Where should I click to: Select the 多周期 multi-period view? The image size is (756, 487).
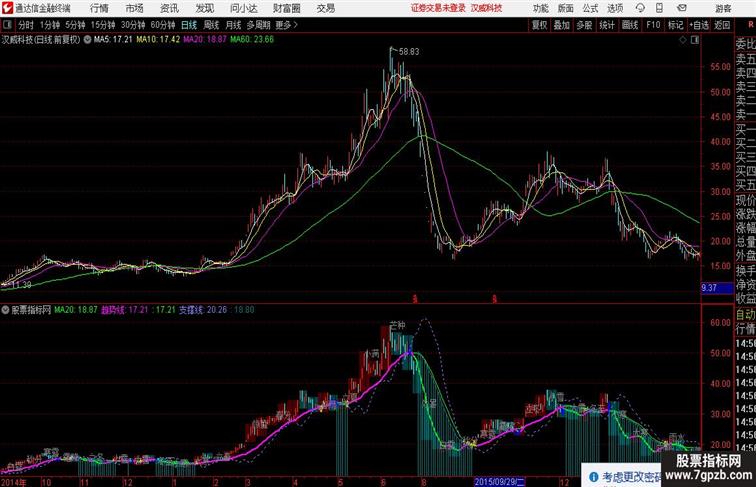pos(258,25)
